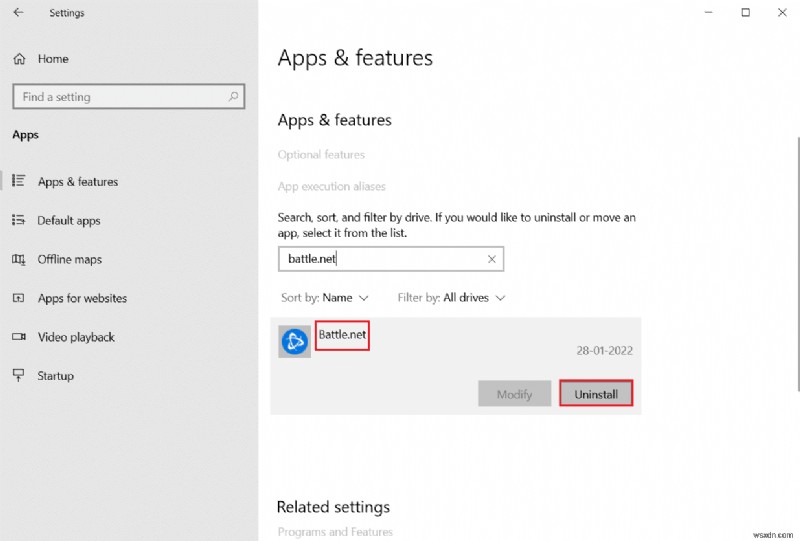Click the Home icon in sidebar

coord(18,59)
